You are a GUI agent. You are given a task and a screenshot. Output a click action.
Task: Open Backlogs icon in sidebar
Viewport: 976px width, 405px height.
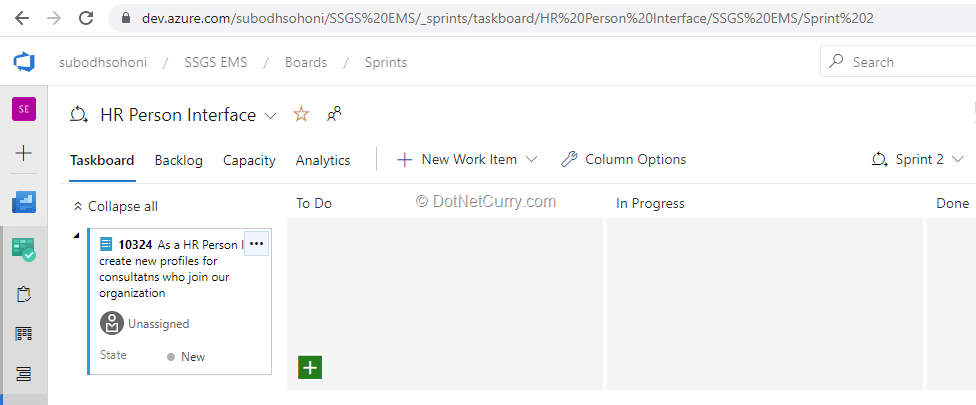[x=24, y=374]
